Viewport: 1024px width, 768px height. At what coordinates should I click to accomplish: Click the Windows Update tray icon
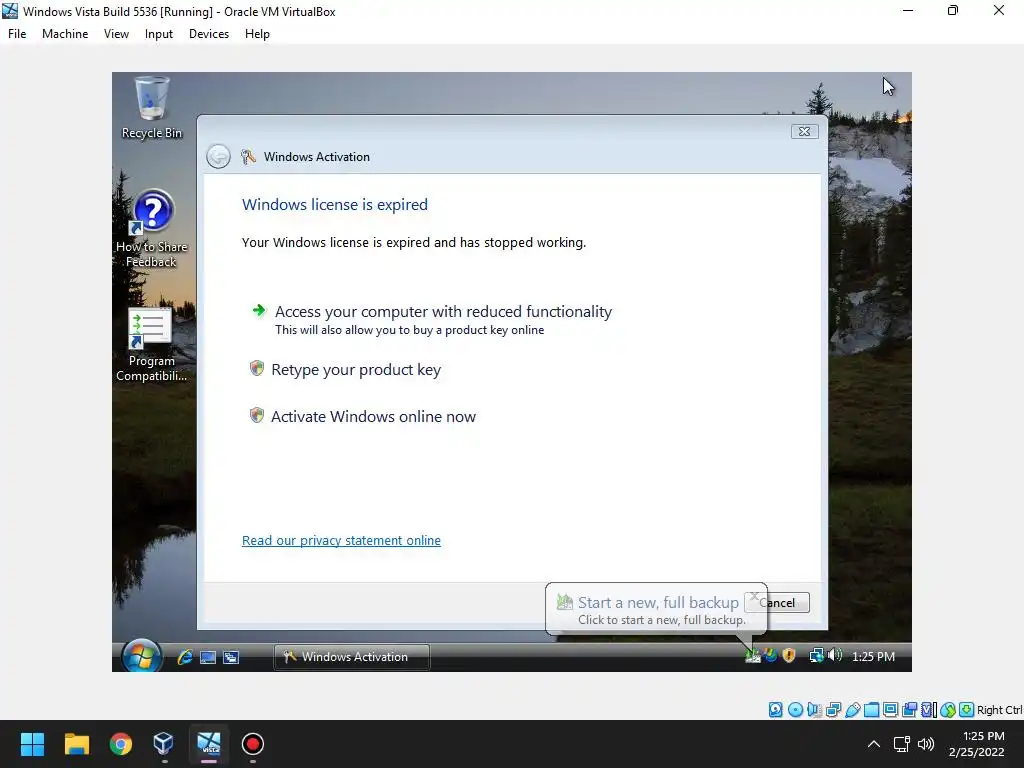tap(771, 655)
